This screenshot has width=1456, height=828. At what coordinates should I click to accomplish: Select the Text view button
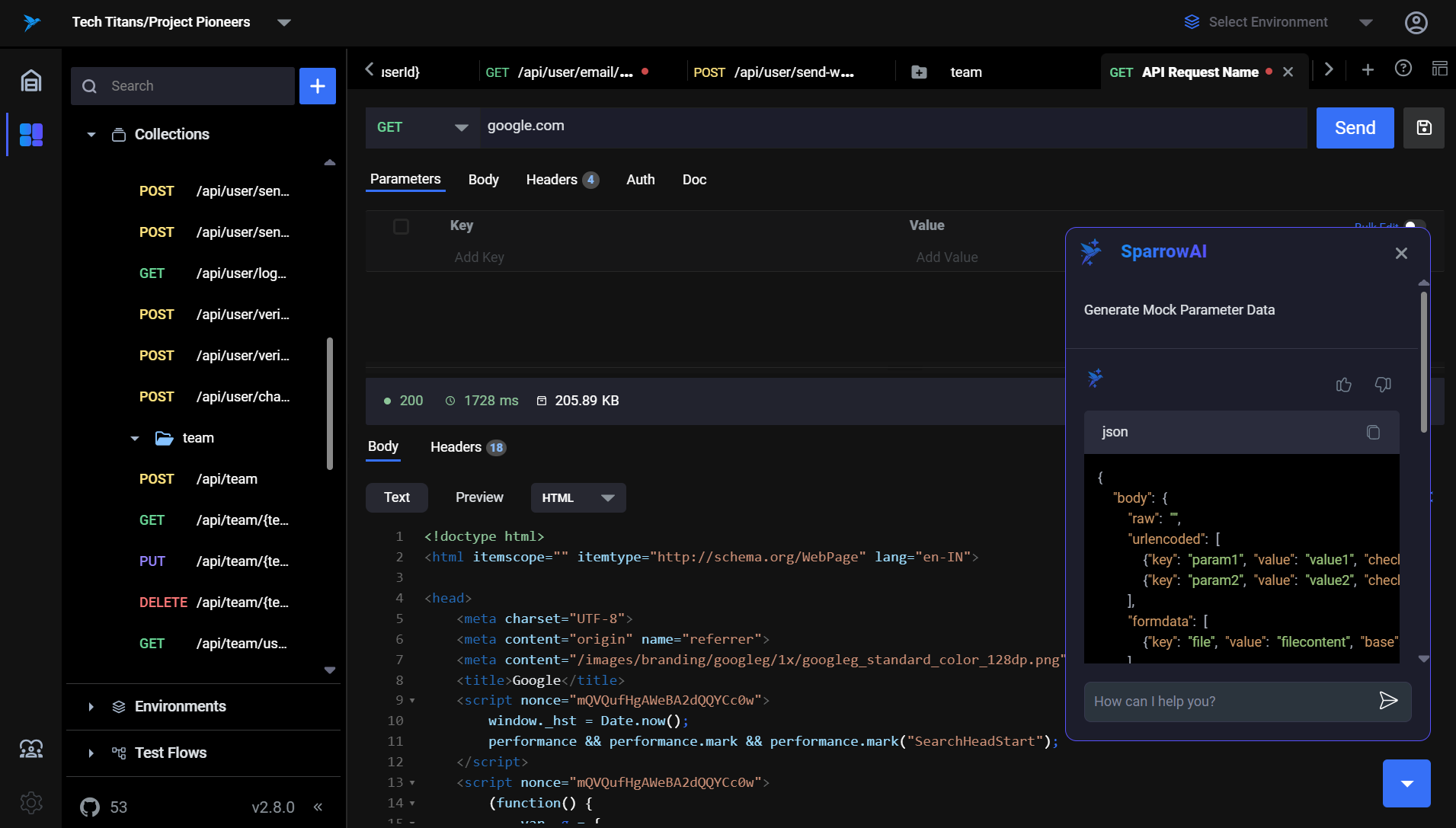396,497
